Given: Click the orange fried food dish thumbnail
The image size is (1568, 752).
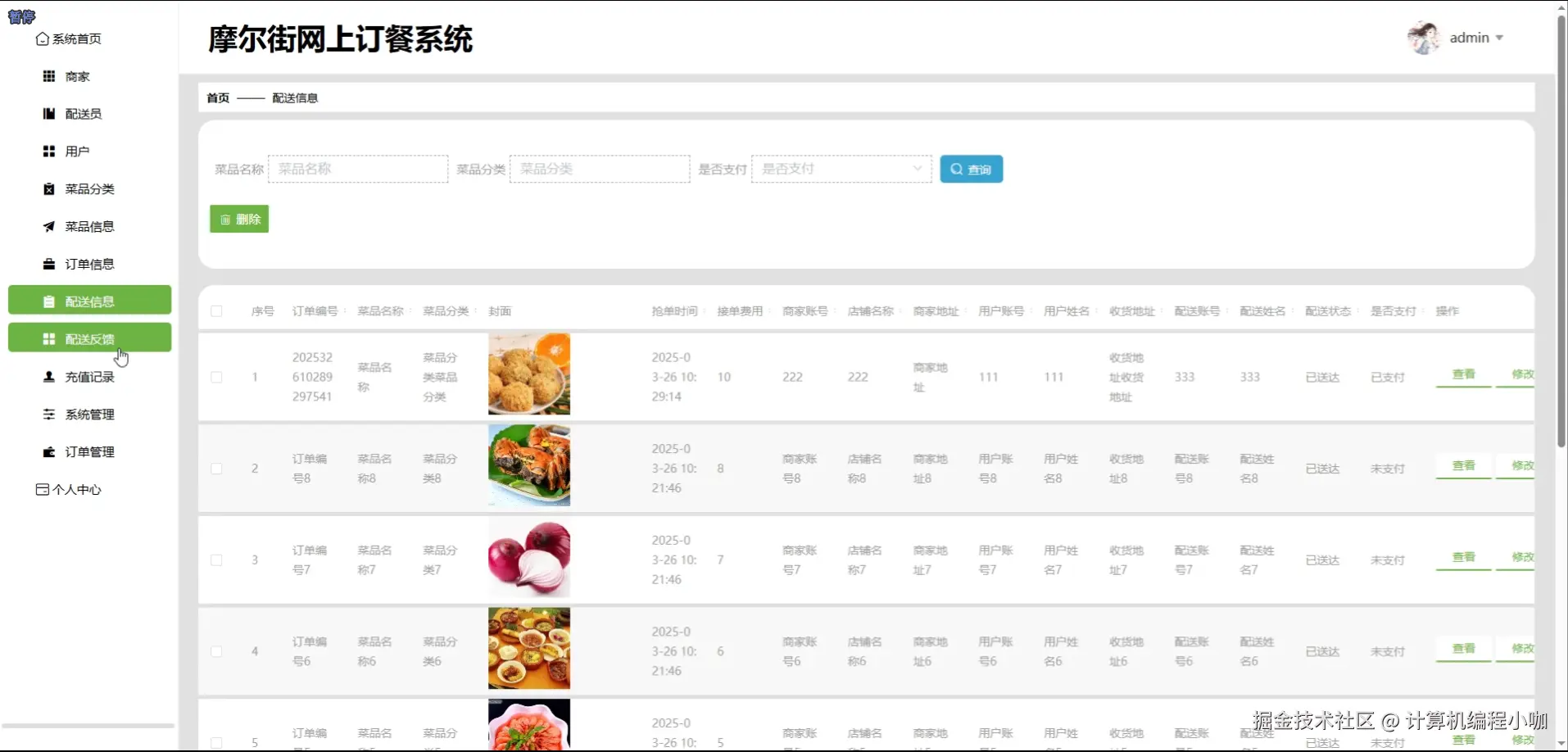Looking at the screenshot, I should pyautogui.click(x=528, y=374).
